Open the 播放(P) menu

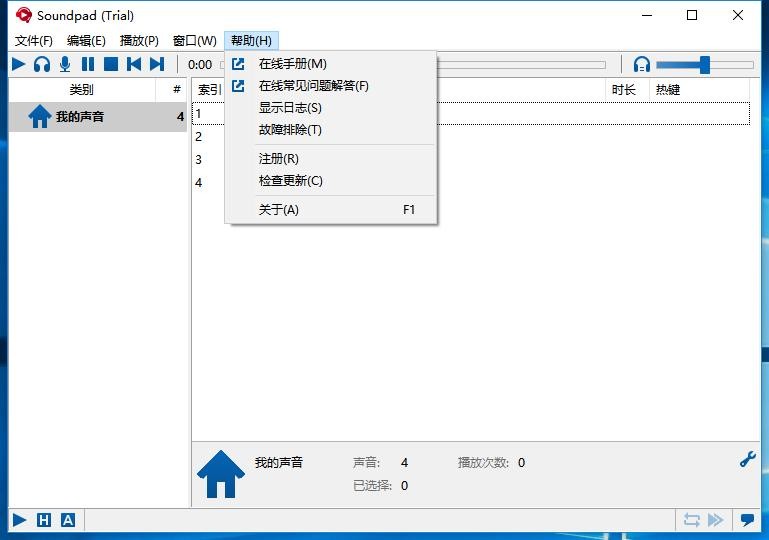pos(139,41)
